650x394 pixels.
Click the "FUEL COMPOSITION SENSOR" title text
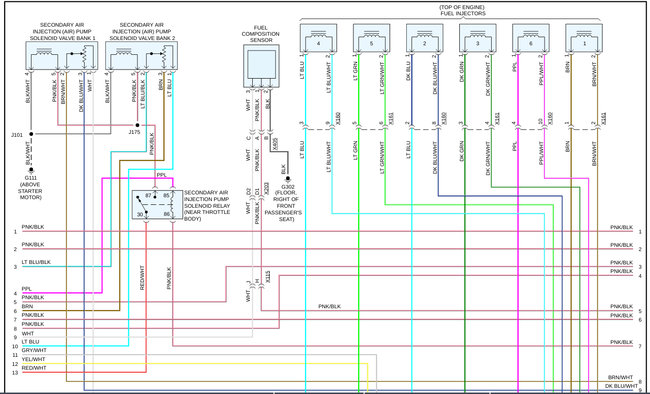pos(261,34)
